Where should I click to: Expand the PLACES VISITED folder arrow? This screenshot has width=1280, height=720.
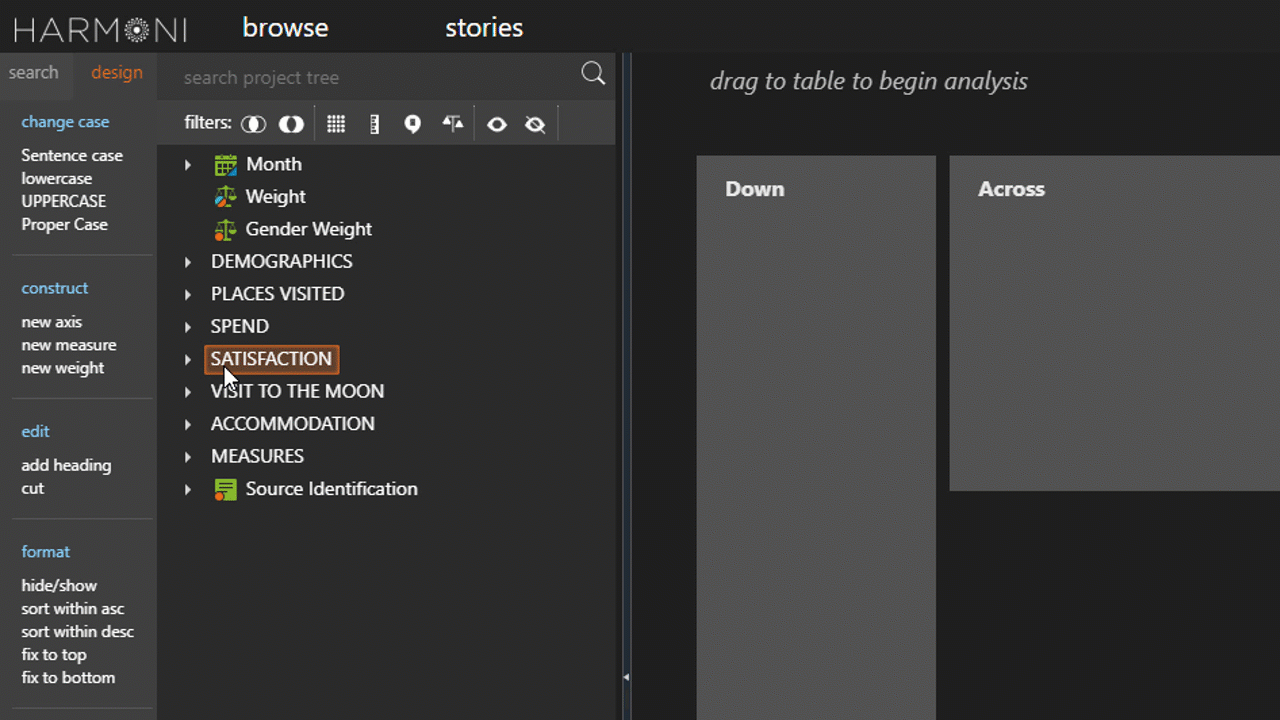pos(188,294)
